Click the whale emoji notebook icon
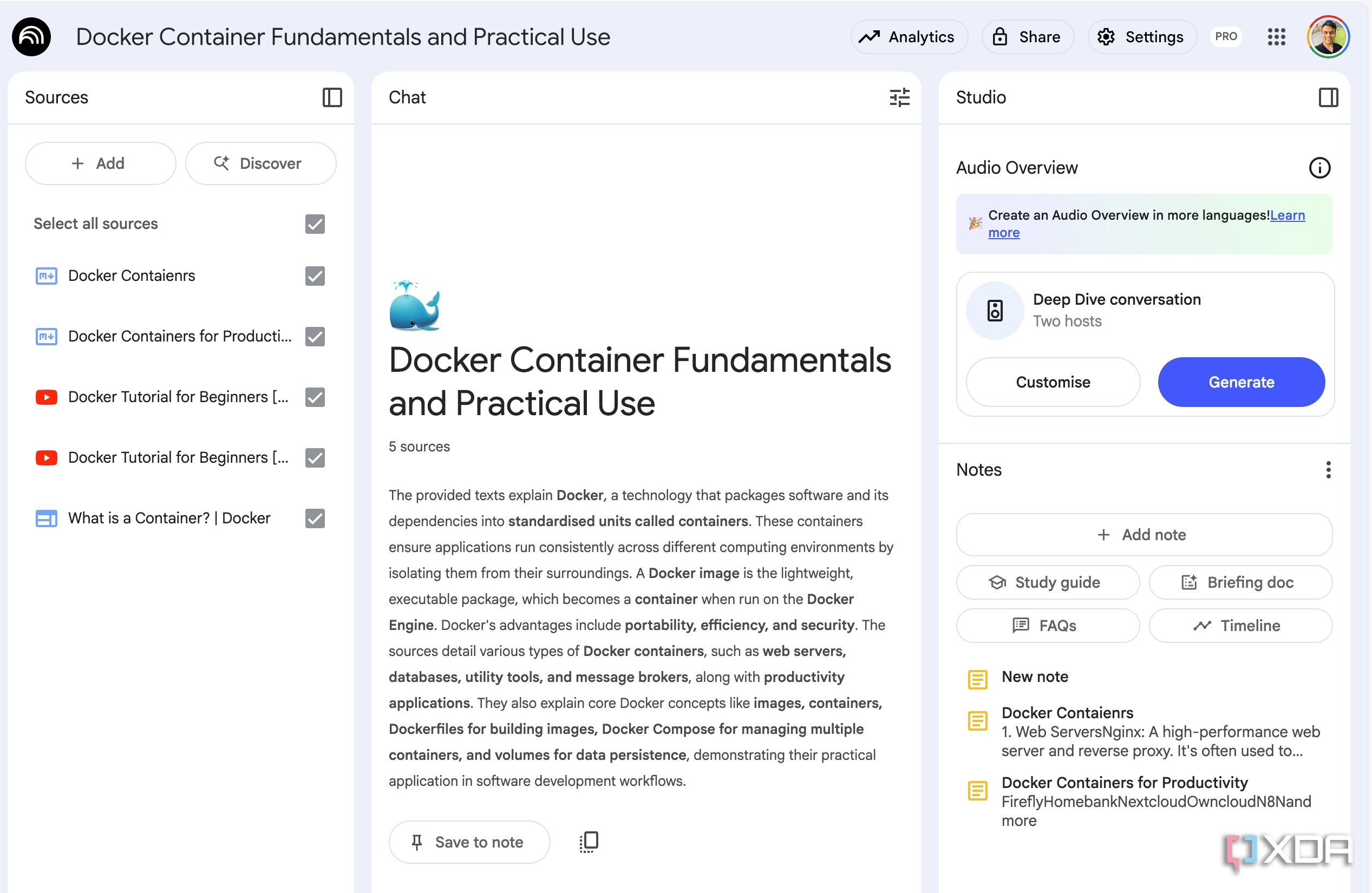Viewport: 1372px width, 893px height. (x=415, y=306)
